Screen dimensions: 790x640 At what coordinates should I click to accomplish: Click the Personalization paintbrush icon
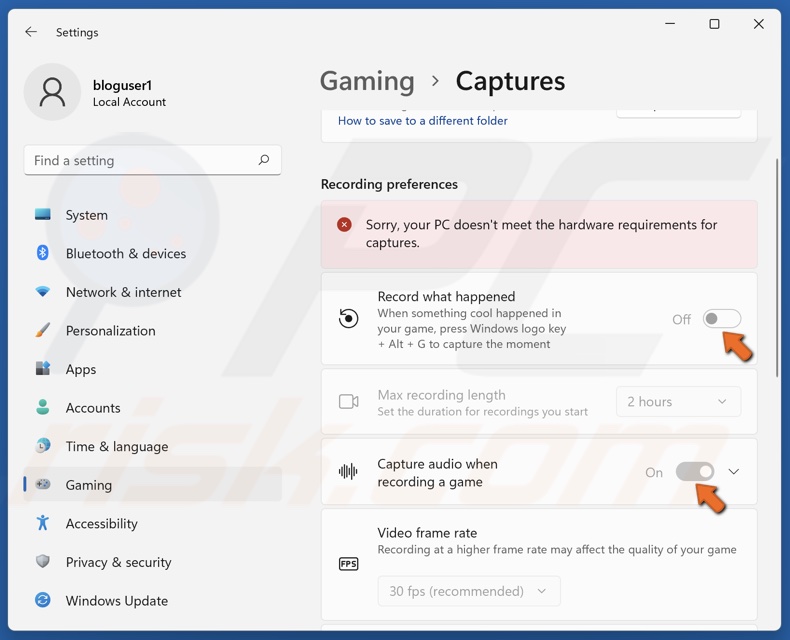point(43,330)
